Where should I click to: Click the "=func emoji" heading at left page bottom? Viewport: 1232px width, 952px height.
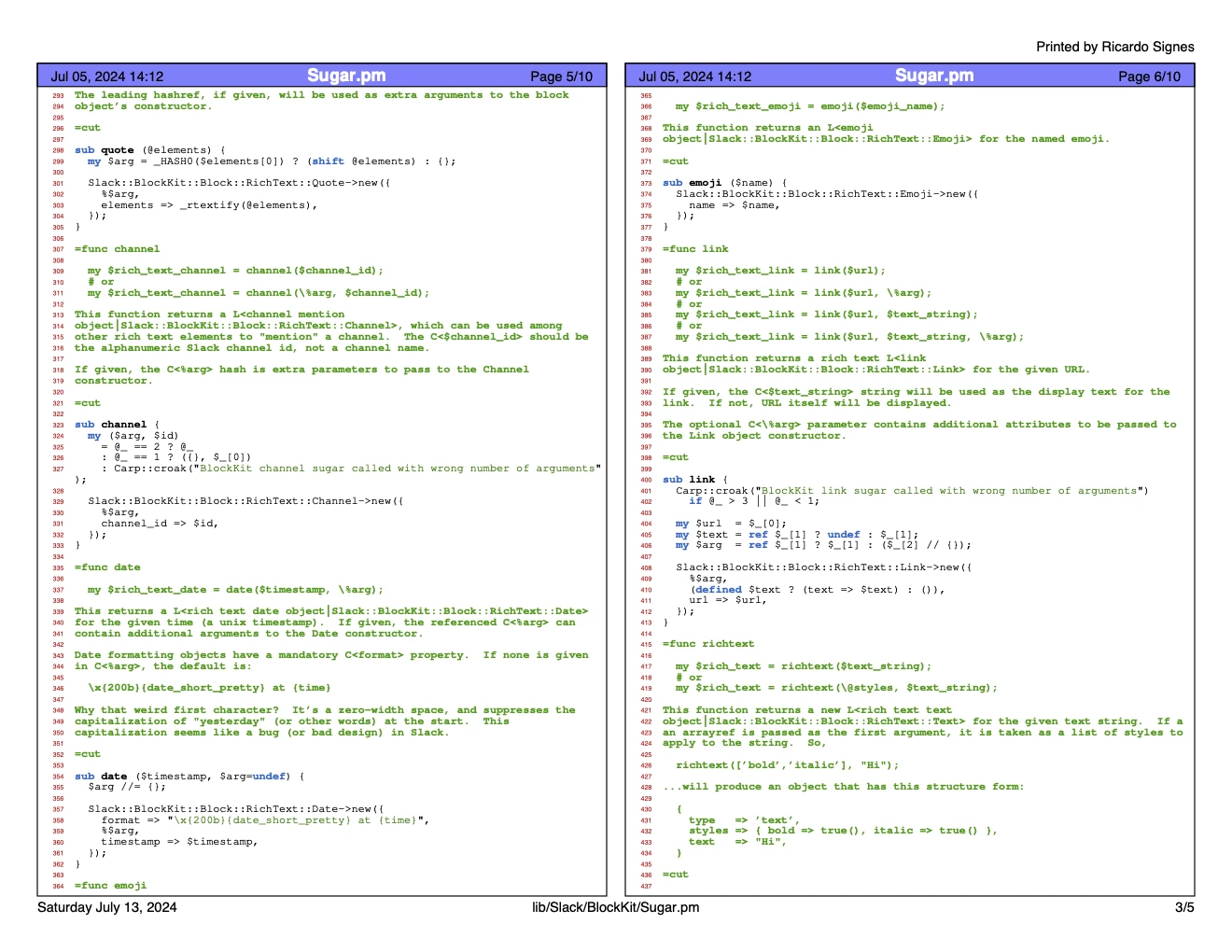pos(111,885)
